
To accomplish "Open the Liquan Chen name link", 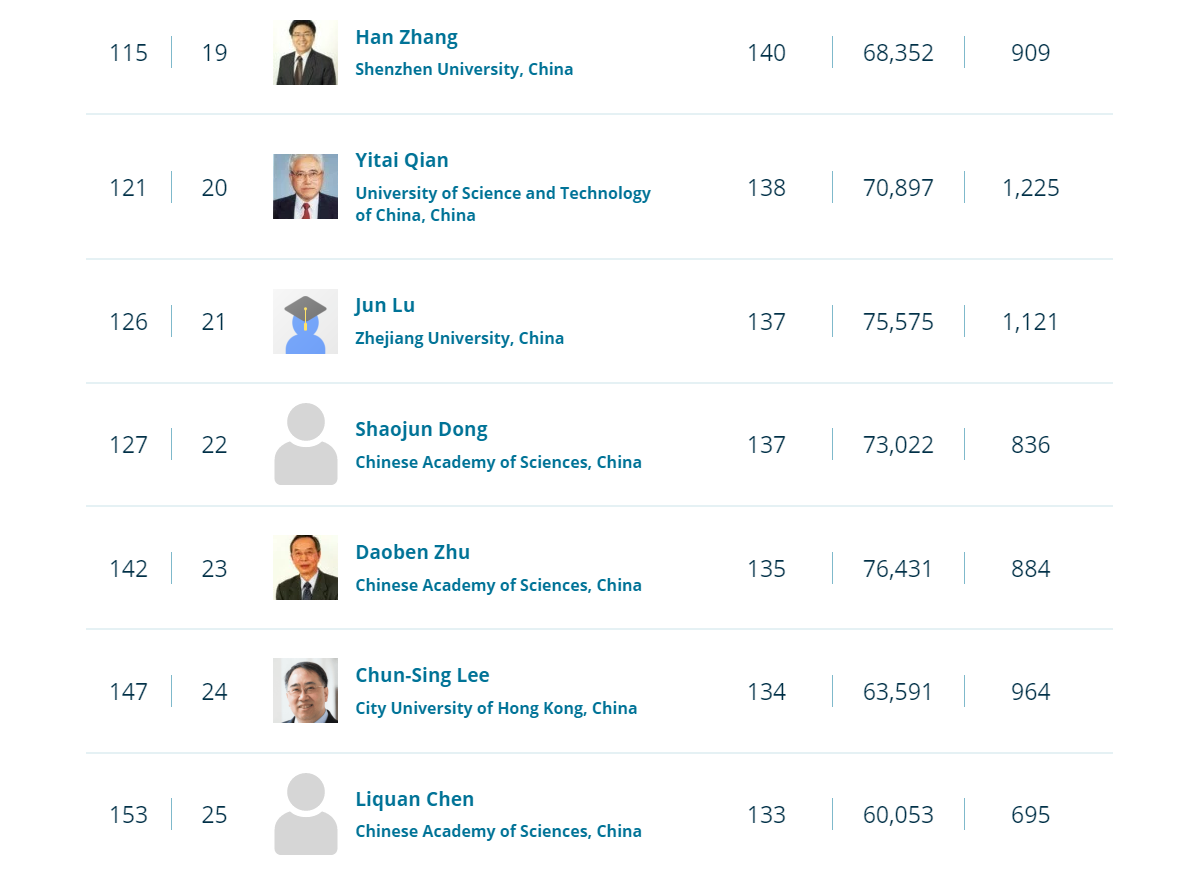I will (x=415, y=799).
